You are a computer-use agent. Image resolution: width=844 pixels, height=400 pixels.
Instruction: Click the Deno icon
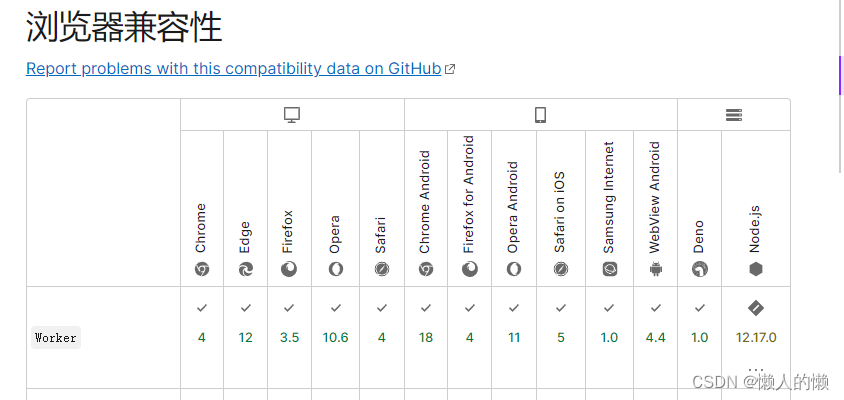(x=700, y=269)
